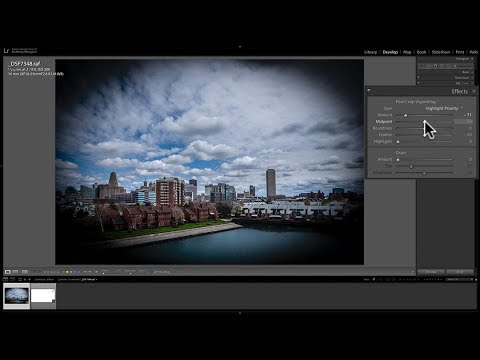480x360 pixels.
Task: Switch to the Slideshow module
Action: (x=441, y=52)
